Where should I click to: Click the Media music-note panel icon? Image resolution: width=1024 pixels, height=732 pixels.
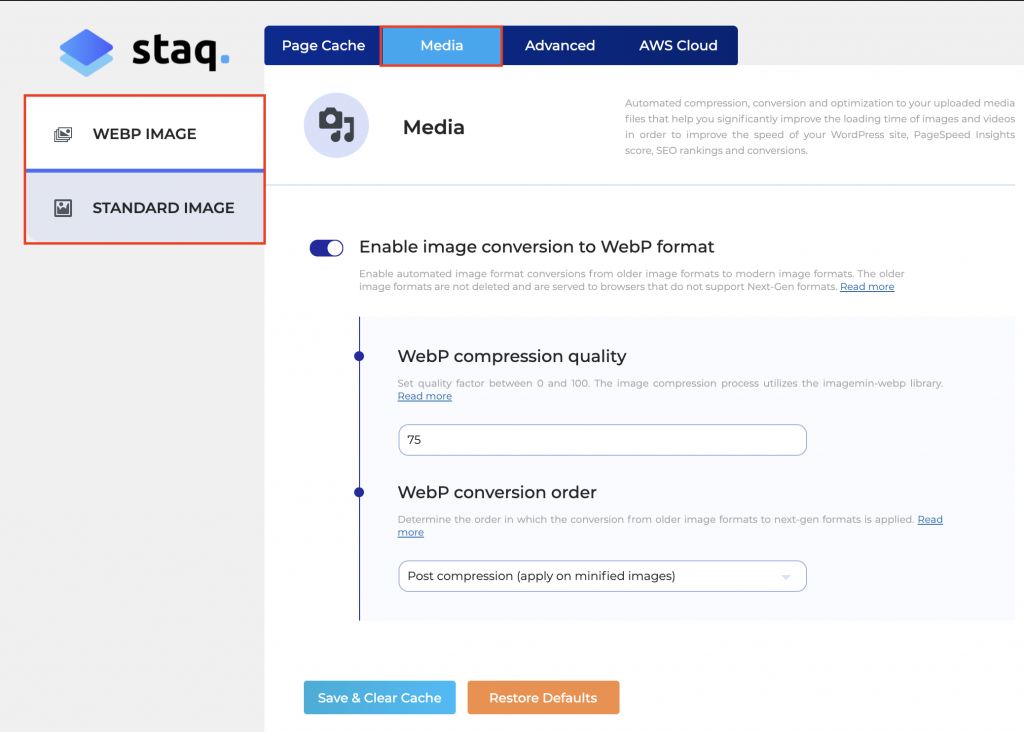(x=337, y=127)
